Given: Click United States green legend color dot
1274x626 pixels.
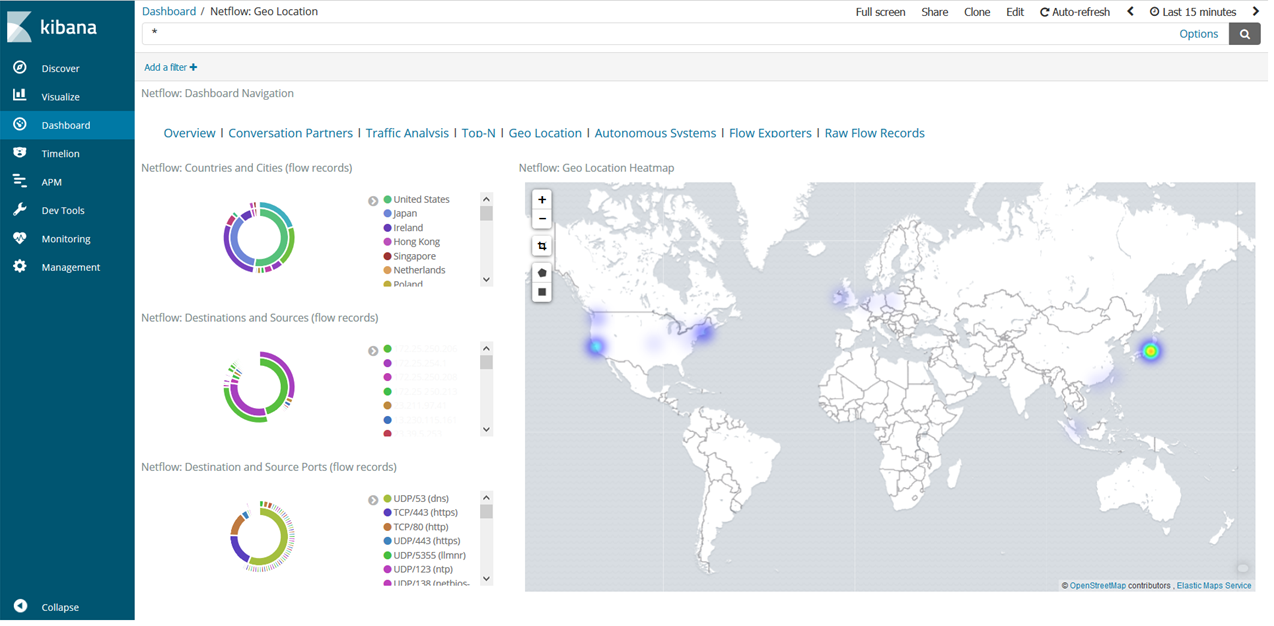Looking at the screenshot, I should coord(387,200).
